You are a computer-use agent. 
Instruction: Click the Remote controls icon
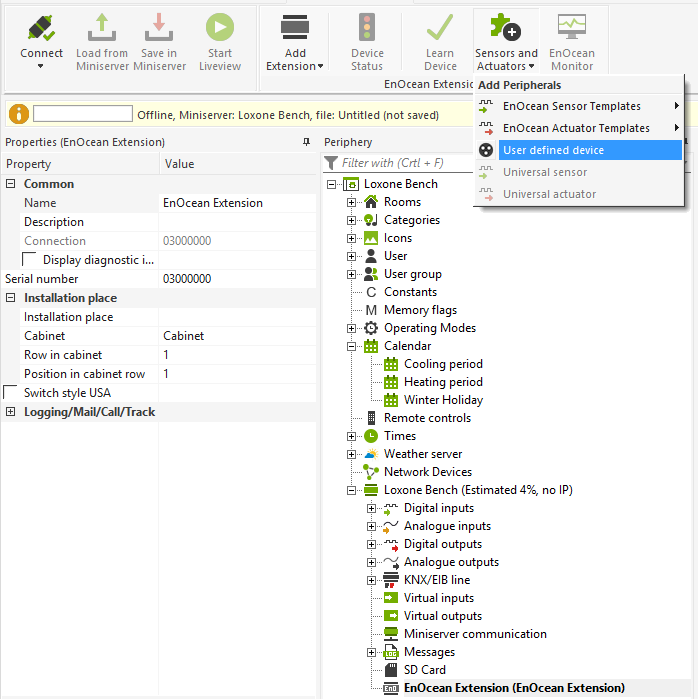371,418
